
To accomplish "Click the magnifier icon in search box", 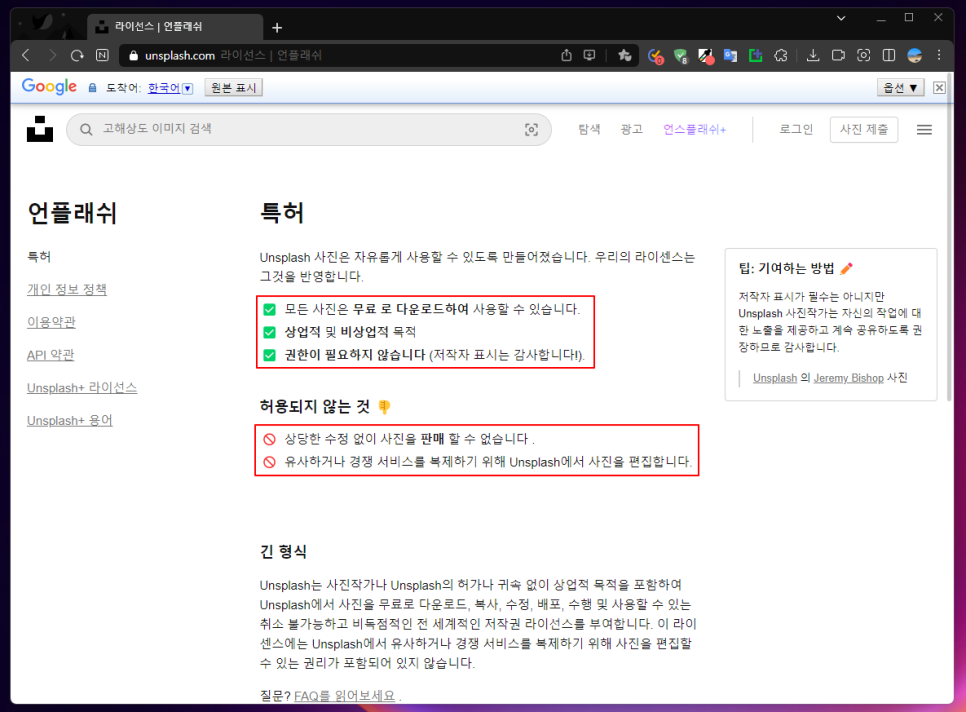I will click(x=86, y=129).
